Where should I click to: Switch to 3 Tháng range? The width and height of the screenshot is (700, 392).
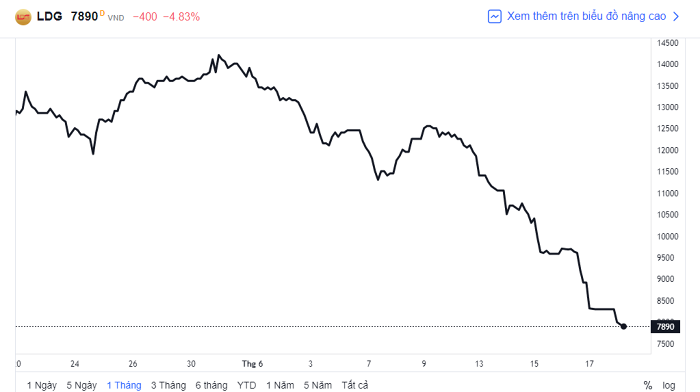(x=168, y=385)
